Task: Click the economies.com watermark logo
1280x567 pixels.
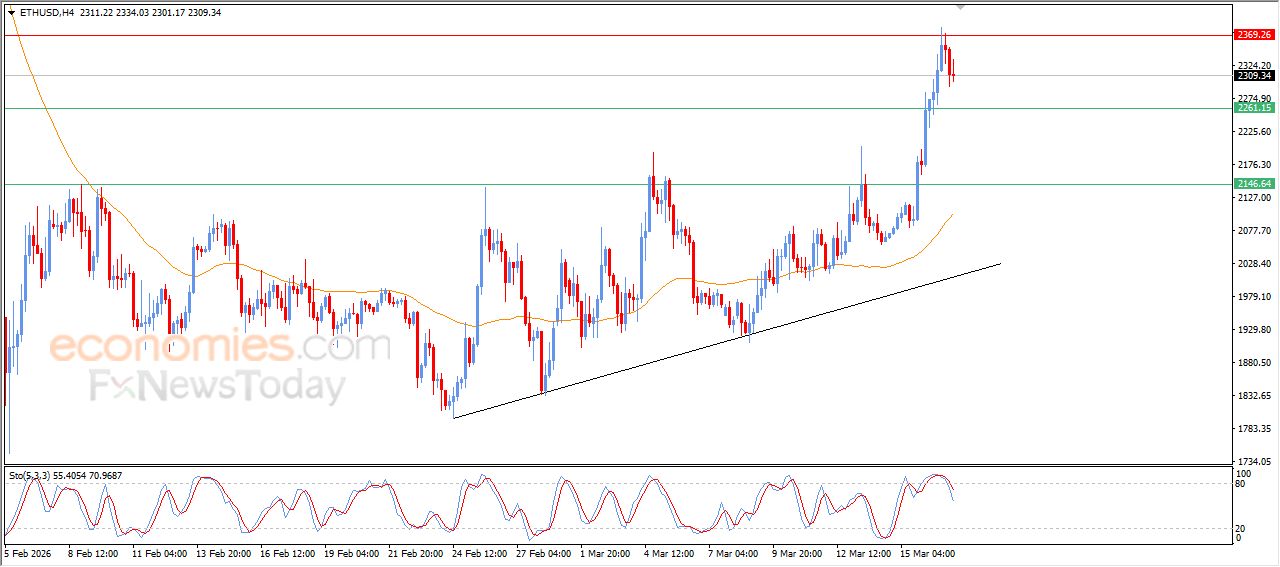Action: [x=219, y=347]
